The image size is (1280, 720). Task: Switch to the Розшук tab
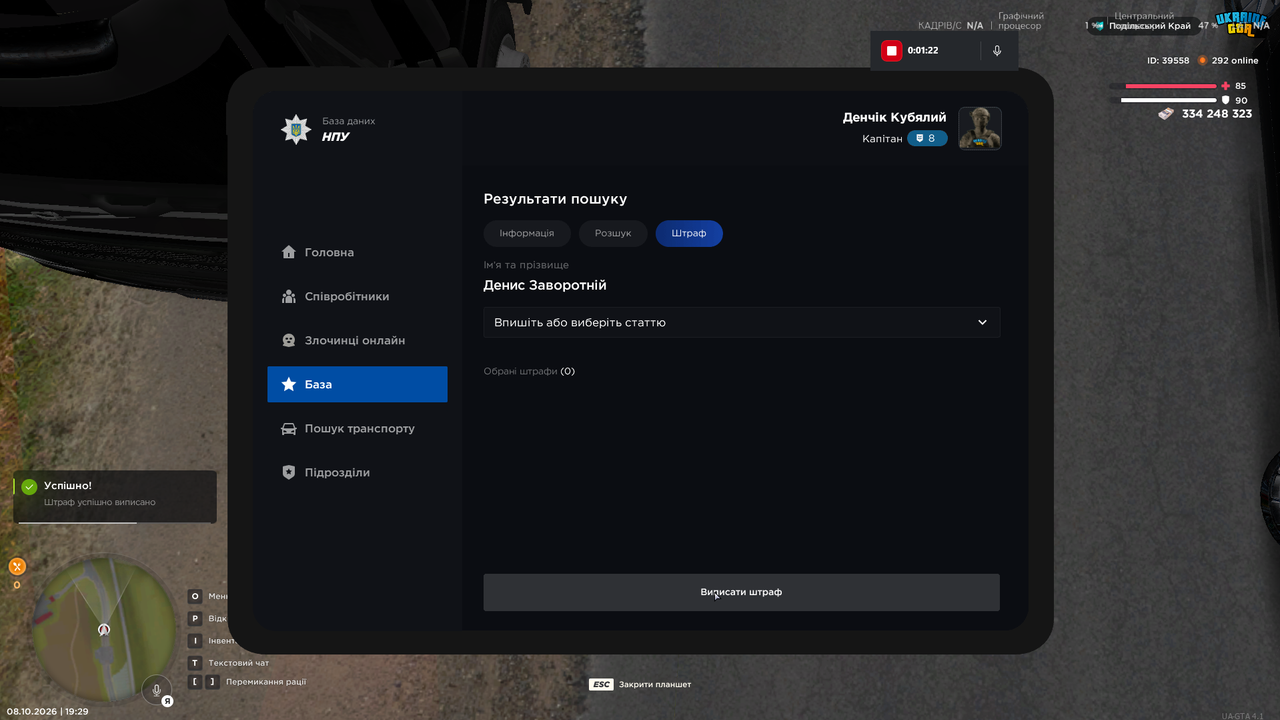tap(613, 233)
